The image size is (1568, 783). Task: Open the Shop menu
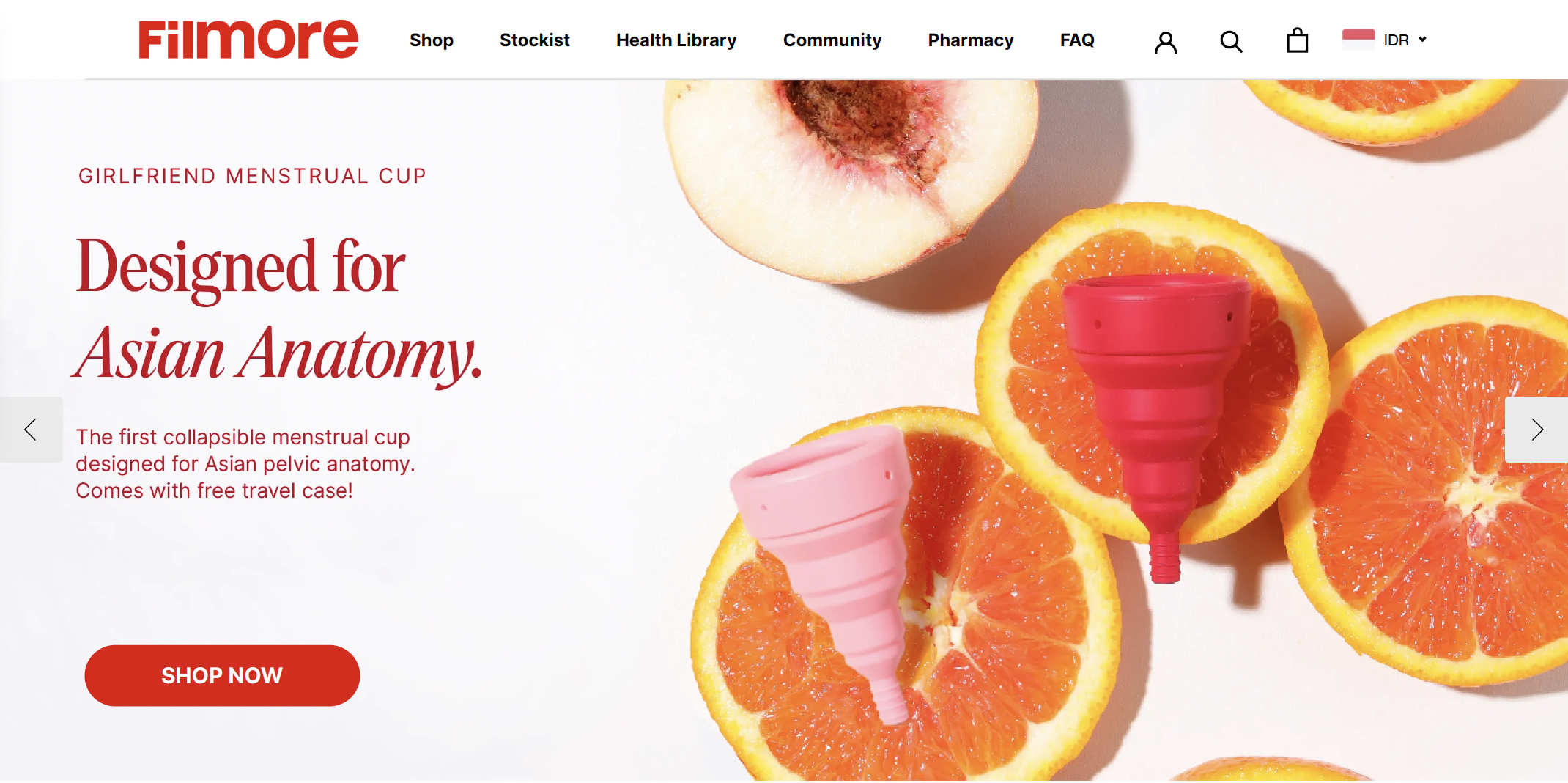431,40
